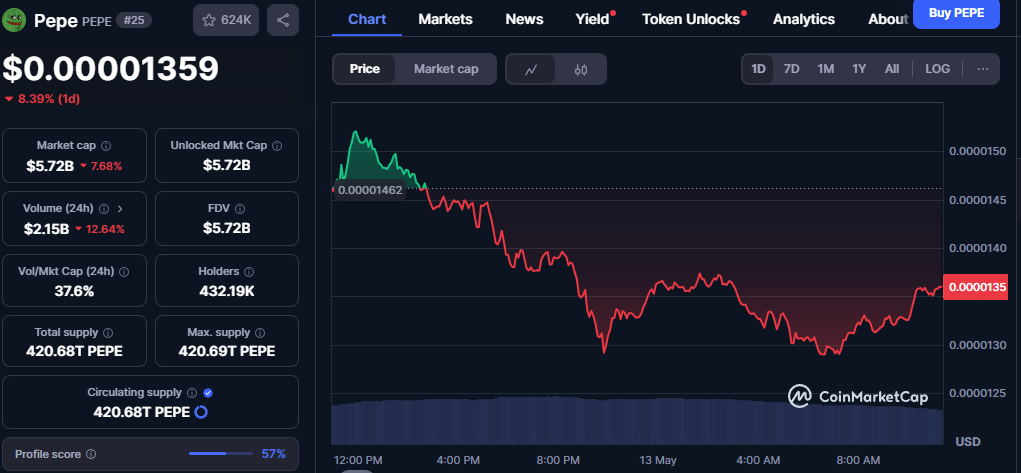Image resolution: width=1021 pixels, height=473 pixels.
Task: Click the $5.72B Market cap value
Action: [50, 165]
